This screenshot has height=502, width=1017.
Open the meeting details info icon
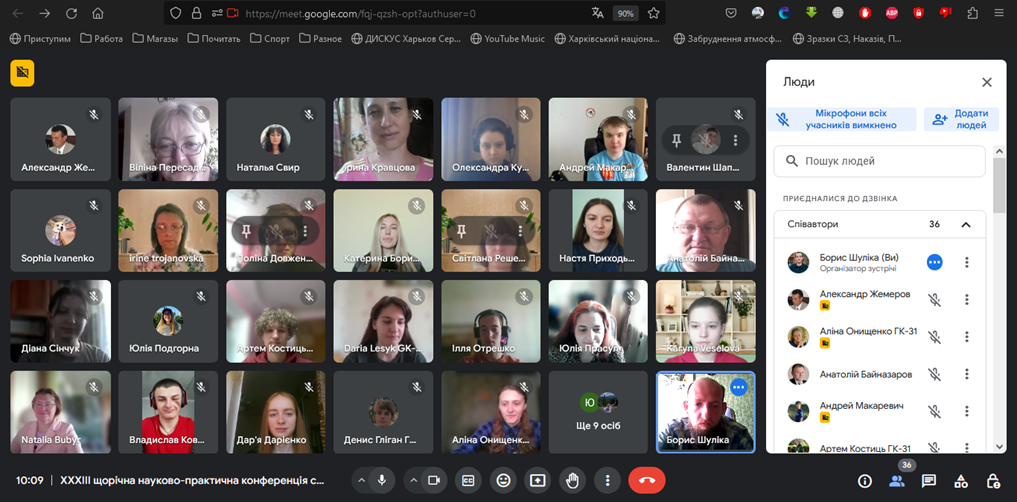(x=865, y=481)
